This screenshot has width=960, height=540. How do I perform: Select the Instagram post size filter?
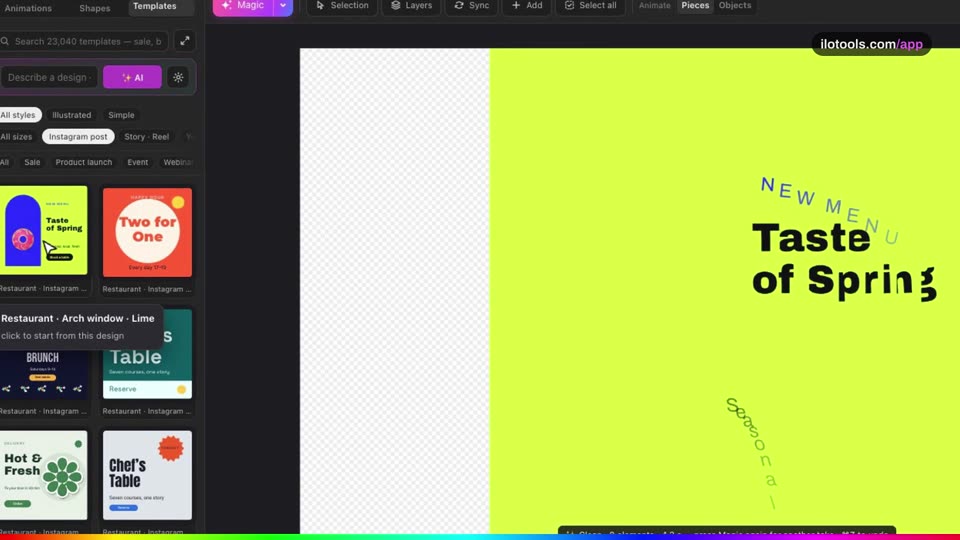point(78,137)
